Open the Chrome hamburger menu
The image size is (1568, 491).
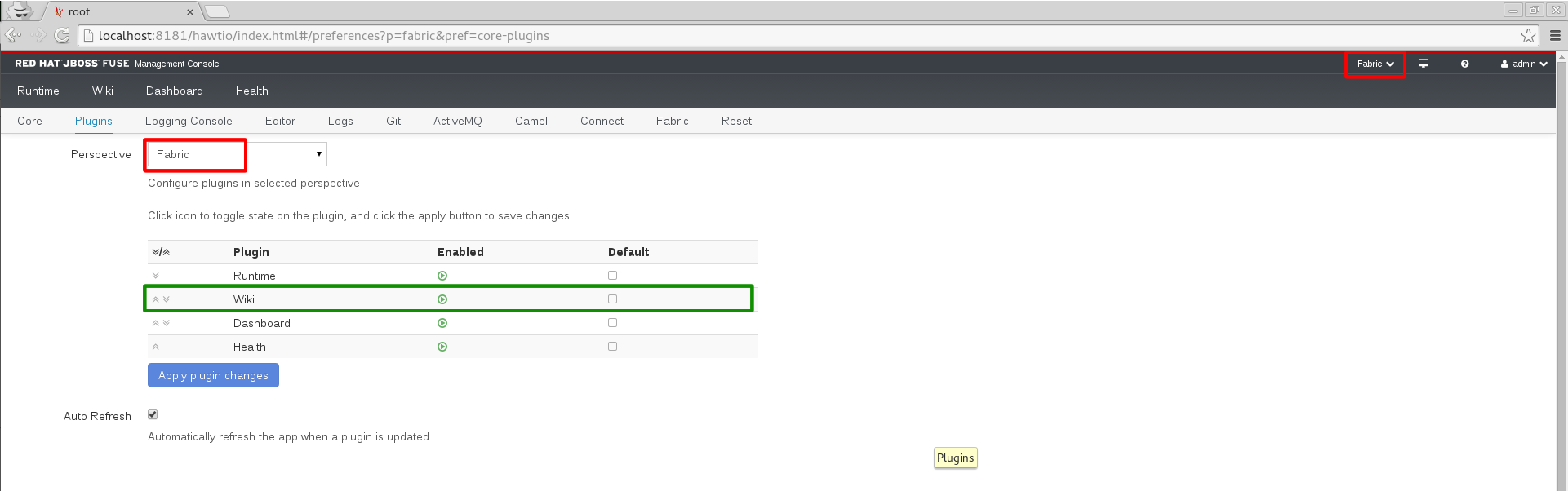[1555, 35]
